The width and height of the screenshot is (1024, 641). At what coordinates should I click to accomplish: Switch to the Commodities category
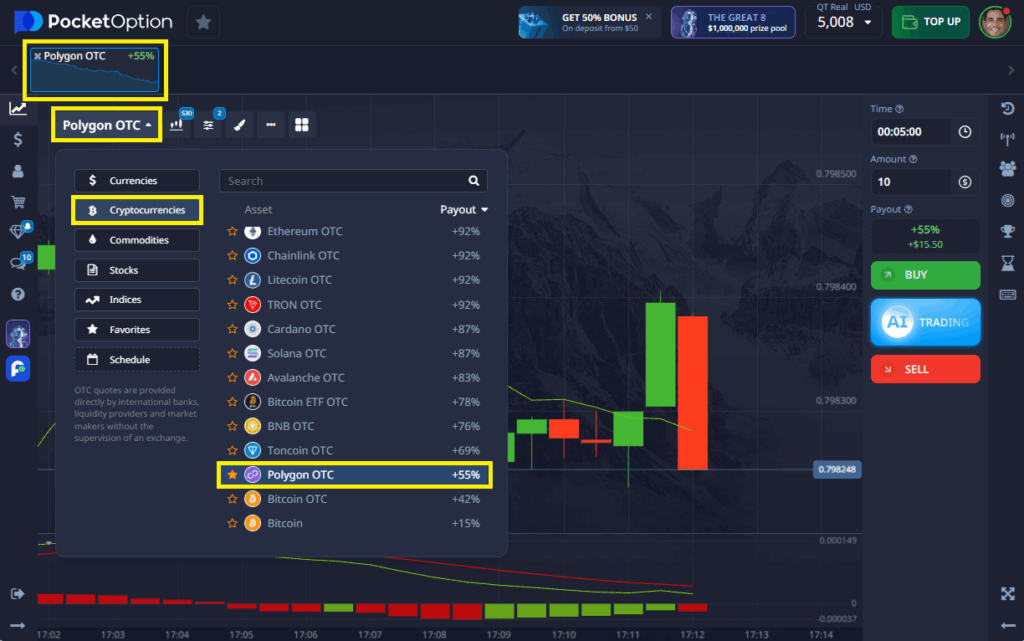136,239
